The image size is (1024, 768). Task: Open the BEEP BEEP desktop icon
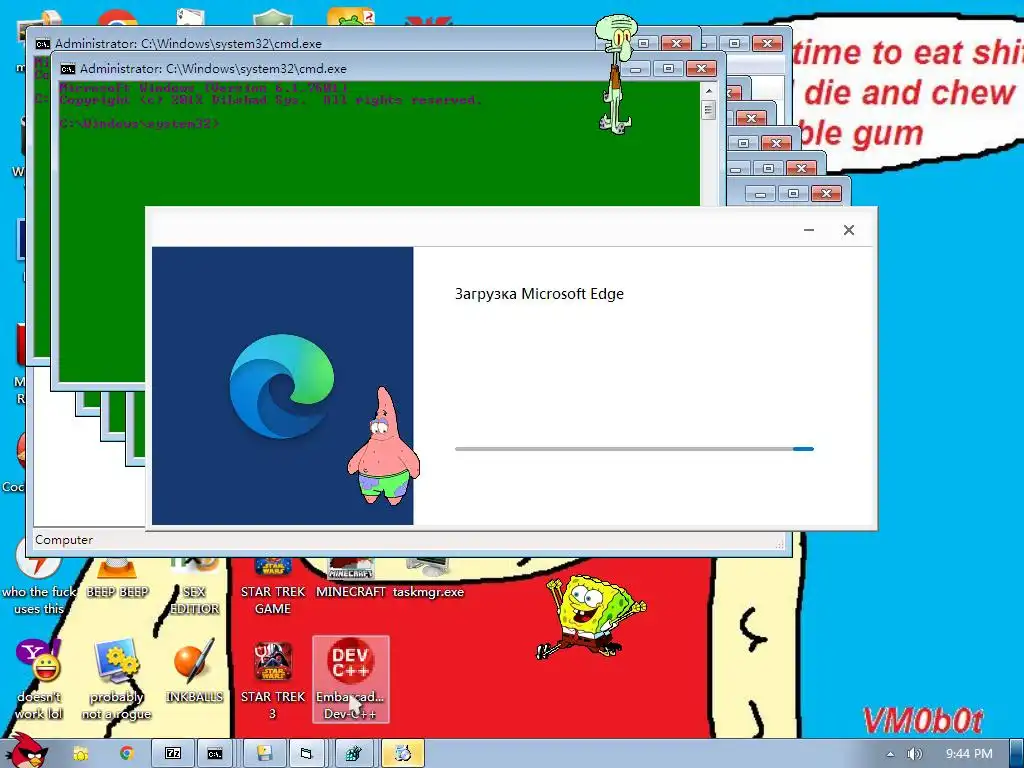117,581
